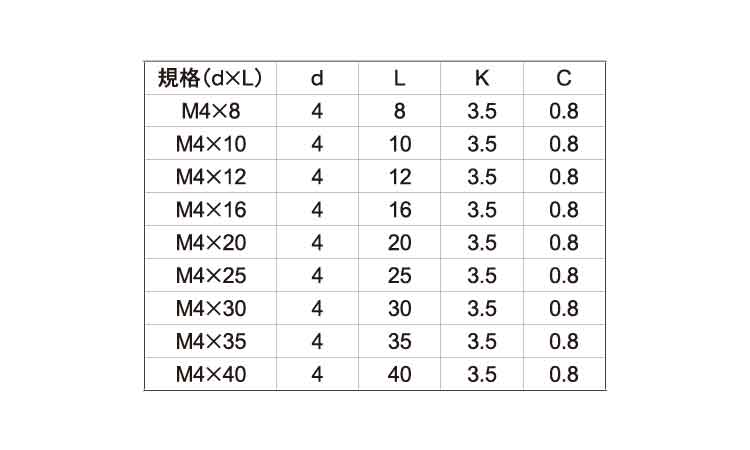Screen dimensions: 750x450
Task: Click the L column header
Action: pos(400,78)
